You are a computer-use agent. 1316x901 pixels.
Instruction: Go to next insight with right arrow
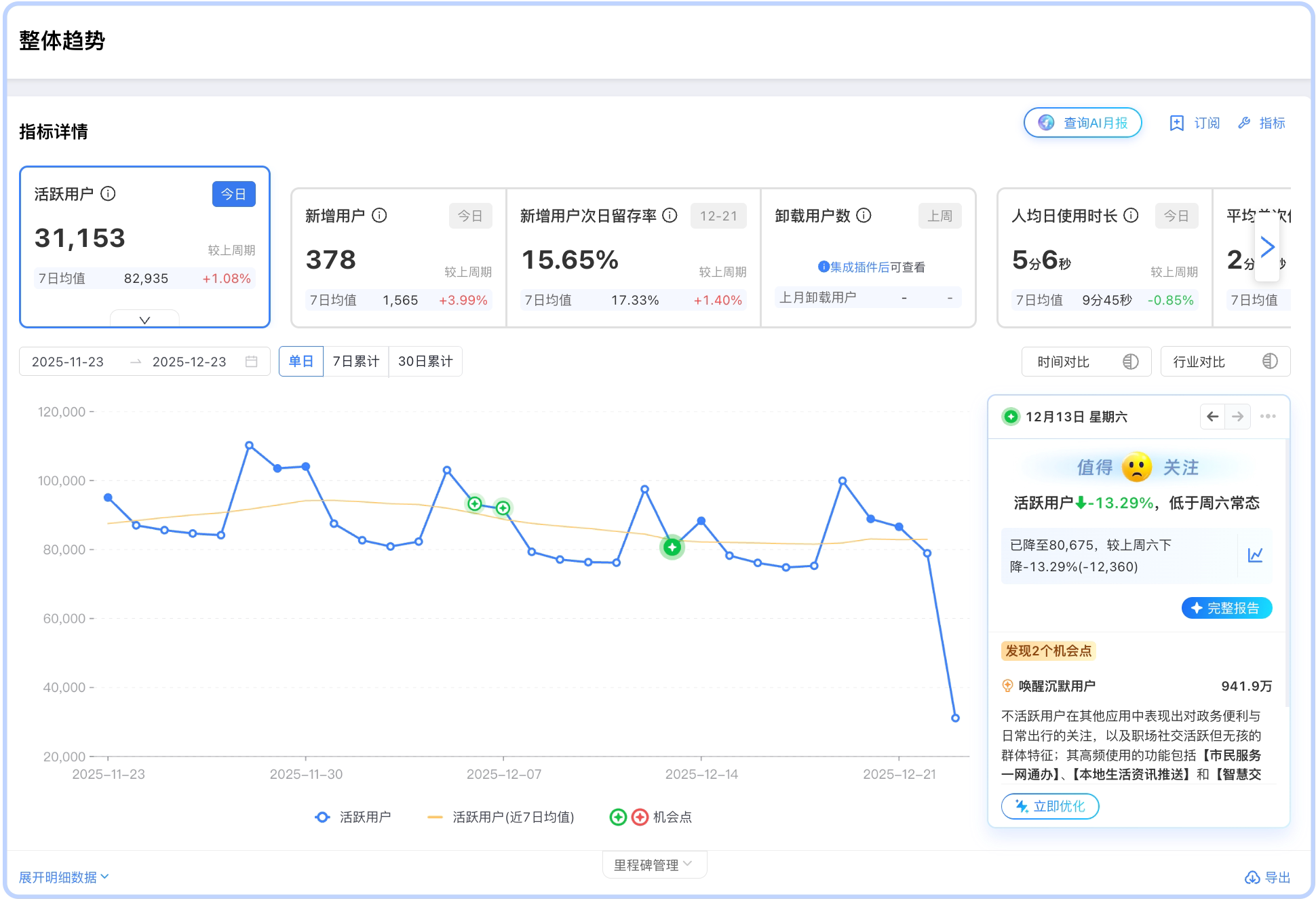tap(1237, 417)
